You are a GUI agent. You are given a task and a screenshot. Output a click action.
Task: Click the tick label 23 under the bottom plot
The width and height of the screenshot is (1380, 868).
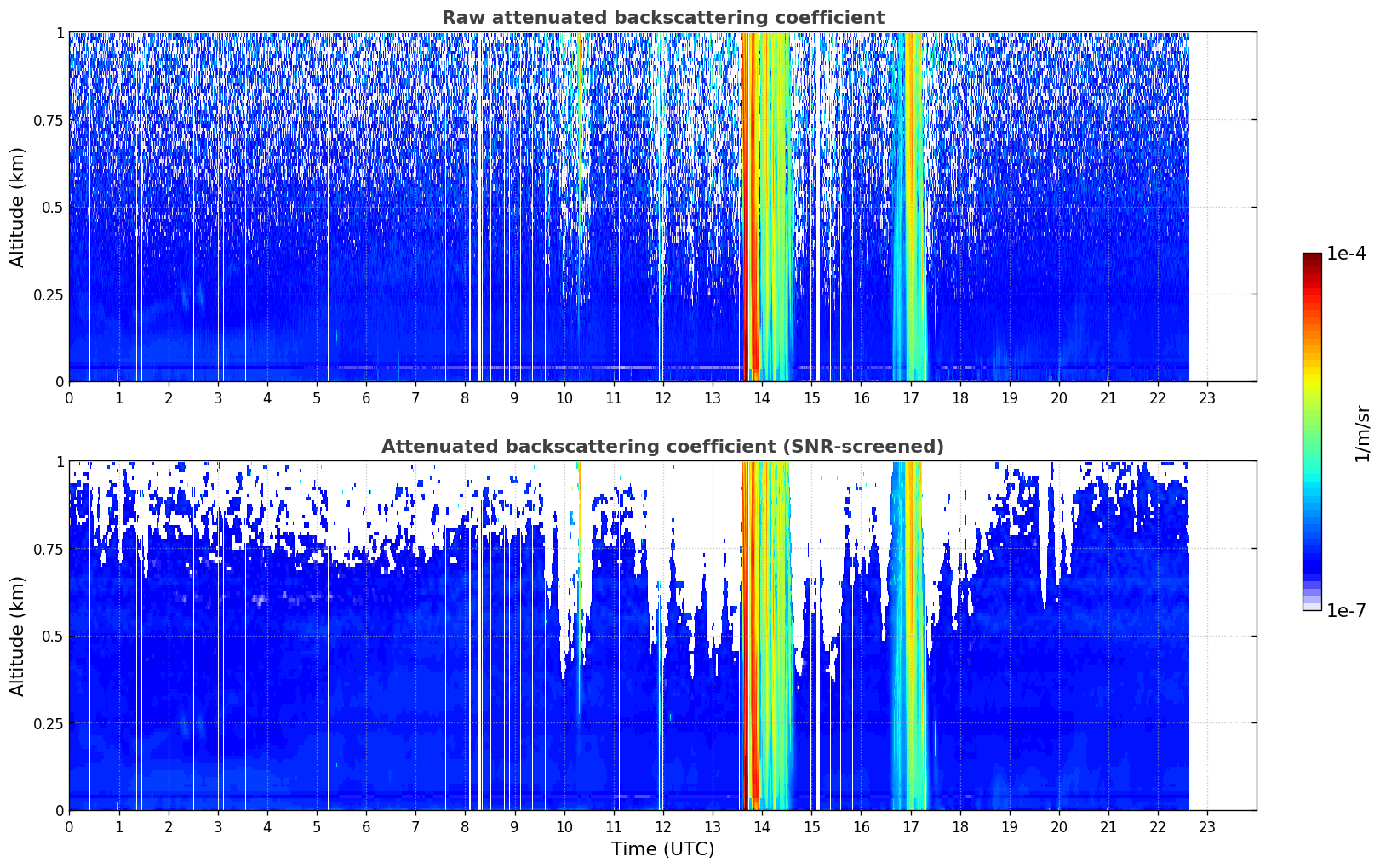[x=1207, y=826]
